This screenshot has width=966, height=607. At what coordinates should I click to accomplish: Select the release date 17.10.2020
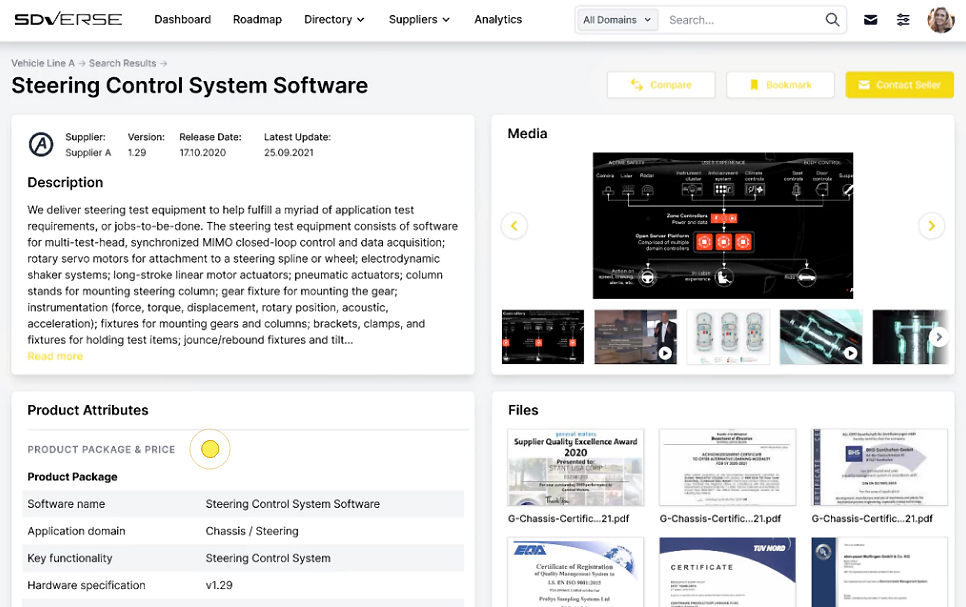pyautogui.click(x=203, y=153)
